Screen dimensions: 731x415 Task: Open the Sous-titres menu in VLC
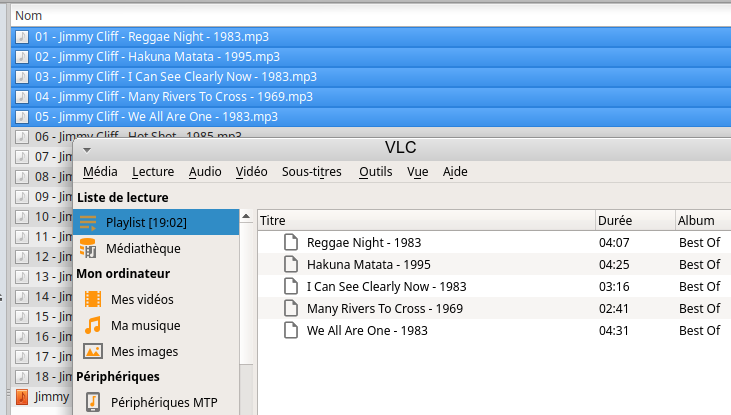coord(311,172)
